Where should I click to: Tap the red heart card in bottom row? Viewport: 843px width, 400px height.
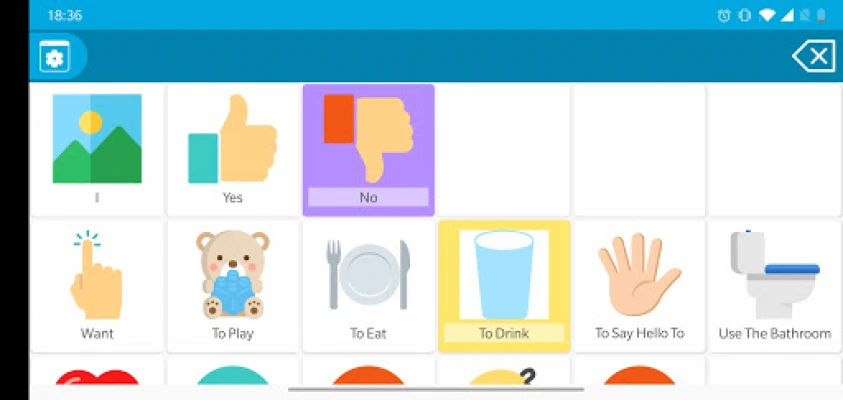pyautogui.click(x=97, y=371)
